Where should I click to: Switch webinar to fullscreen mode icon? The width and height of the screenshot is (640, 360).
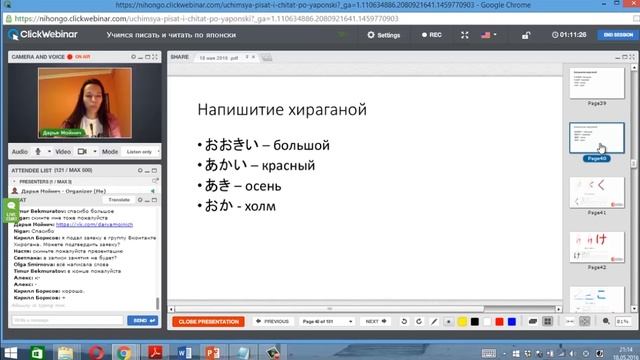pos(464,35)
